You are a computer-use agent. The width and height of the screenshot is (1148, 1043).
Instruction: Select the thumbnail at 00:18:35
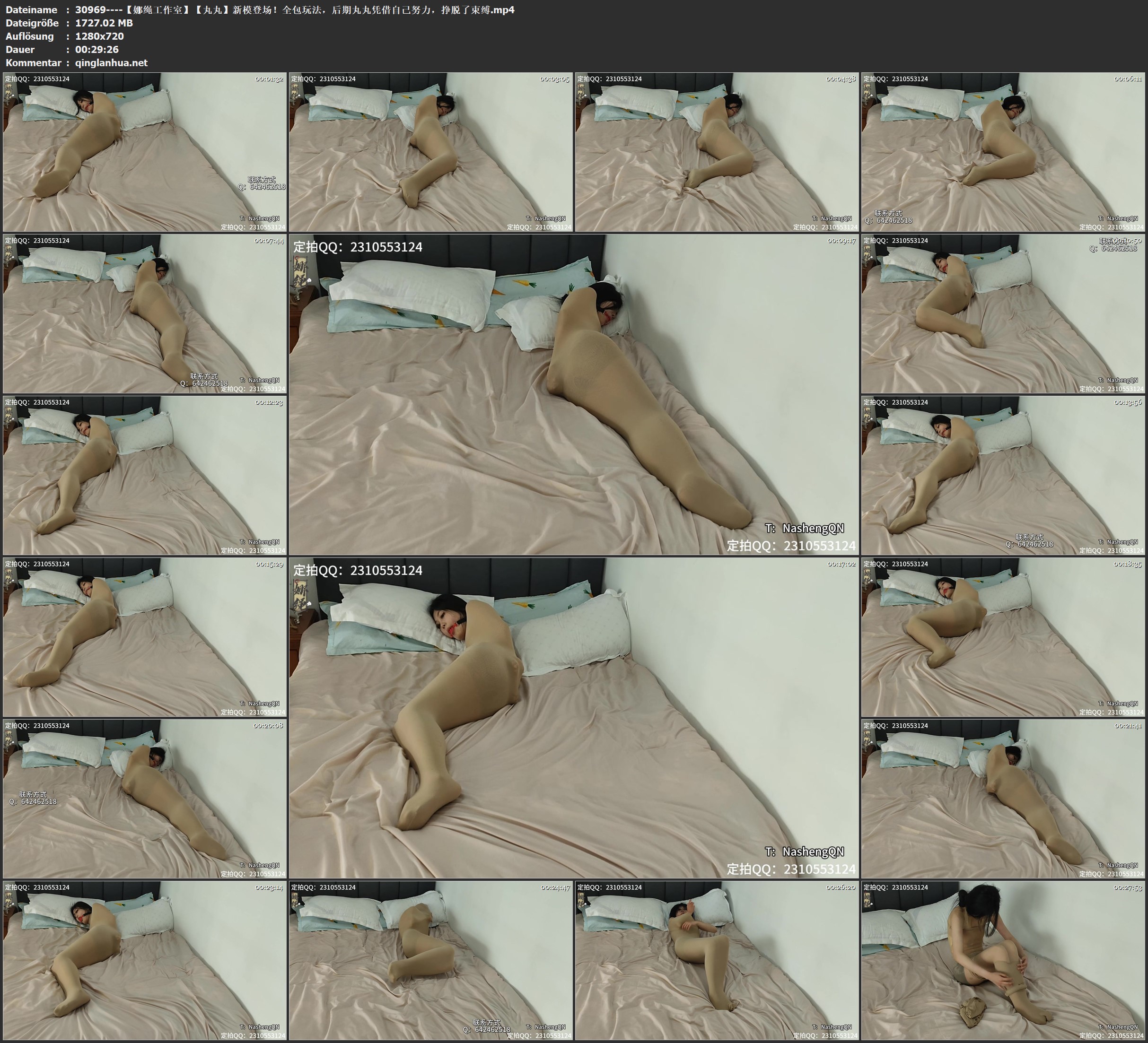click(1003, 637)
